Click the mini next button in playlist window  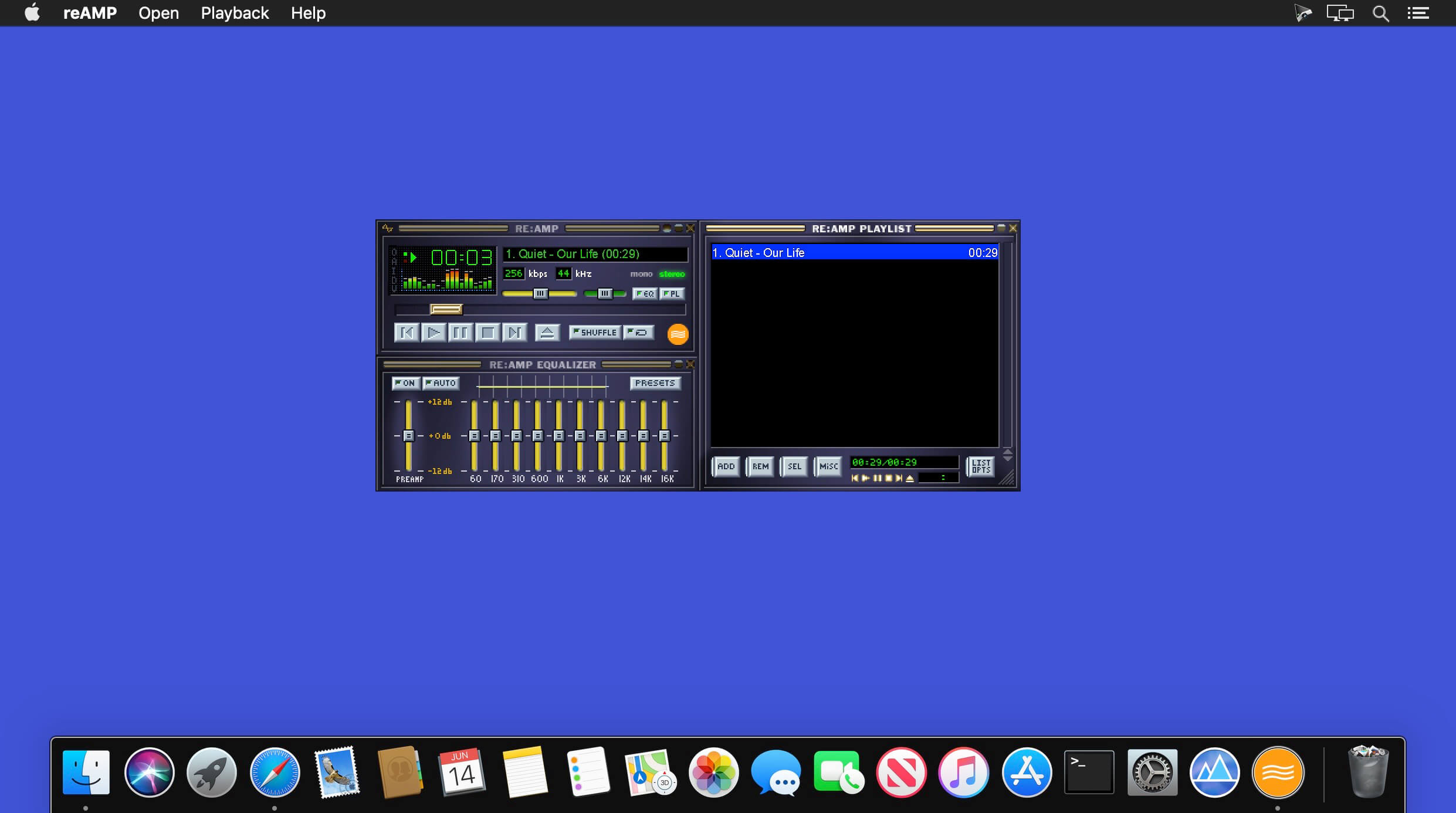(899, 478)
